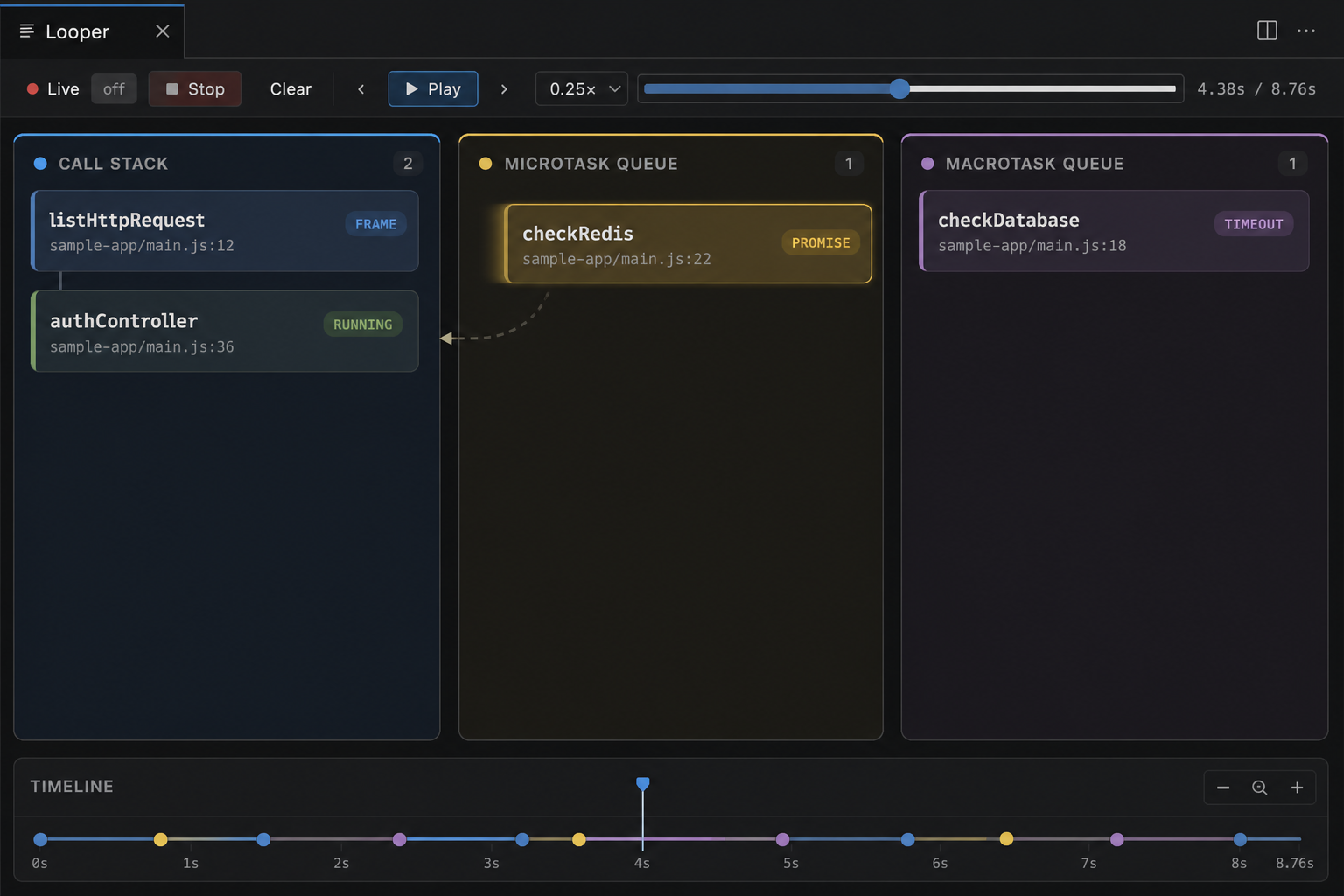Click the RUNNING badge on authController
The image size is (1344, 896).
[x=362, y=325]
